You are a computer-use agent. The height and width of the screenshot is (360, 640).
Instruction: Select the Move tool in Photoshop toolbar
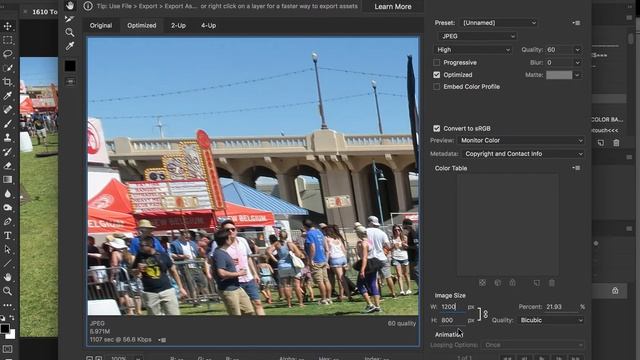click(7, 27)
